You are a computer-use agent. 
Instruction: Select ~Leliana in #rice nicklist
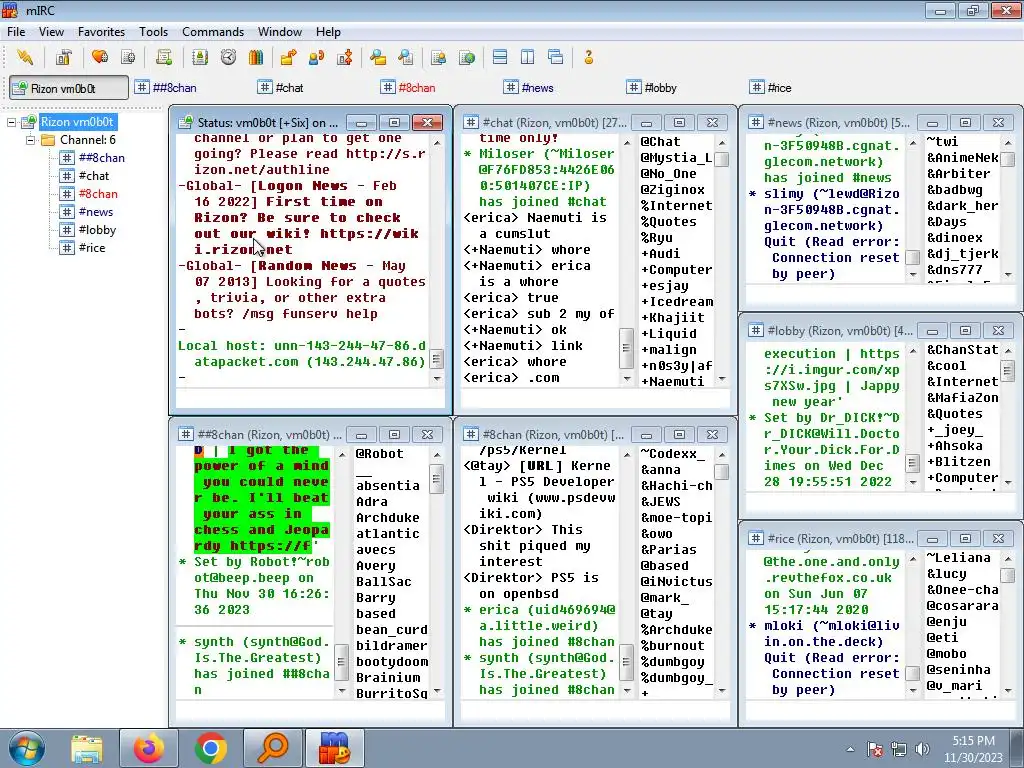[959, 557]
